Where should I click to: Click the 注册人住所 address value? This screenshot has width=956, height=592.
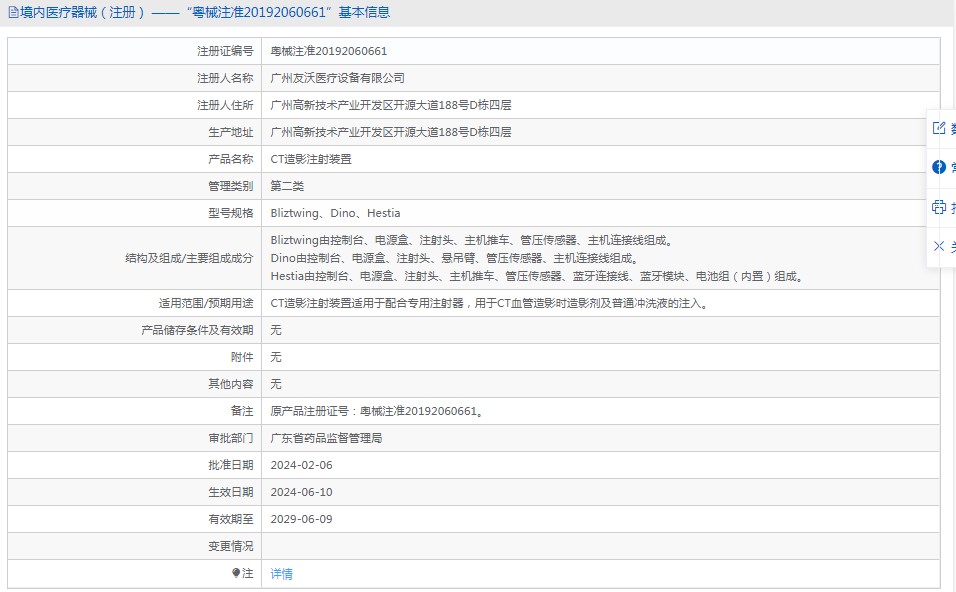pyautogui.click(x=391, y=105)
